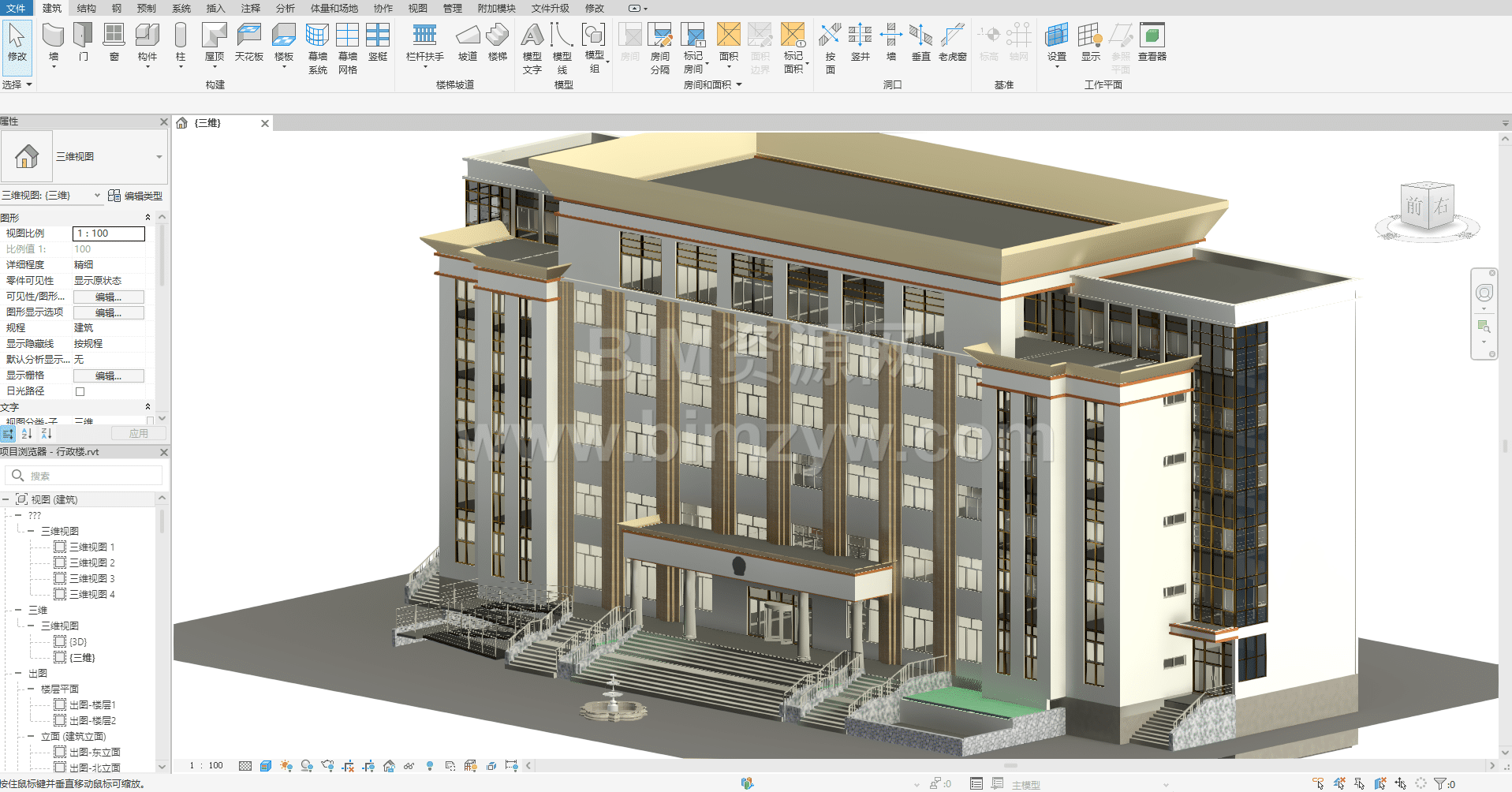Enable the 日光路径 checkbox

80,391
